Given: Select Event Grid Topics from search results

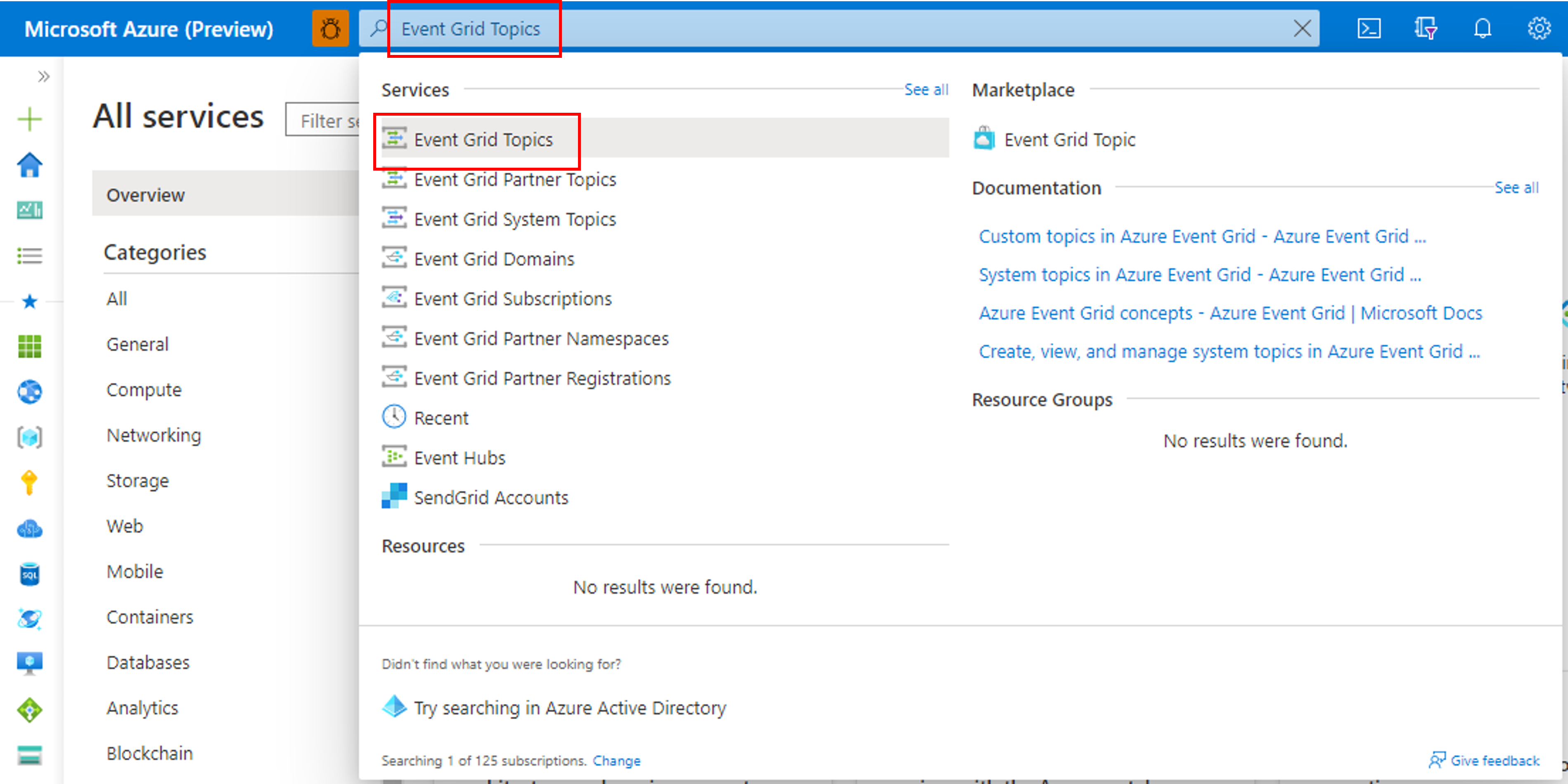Looking at the screenshot, I should click(483, 139).
